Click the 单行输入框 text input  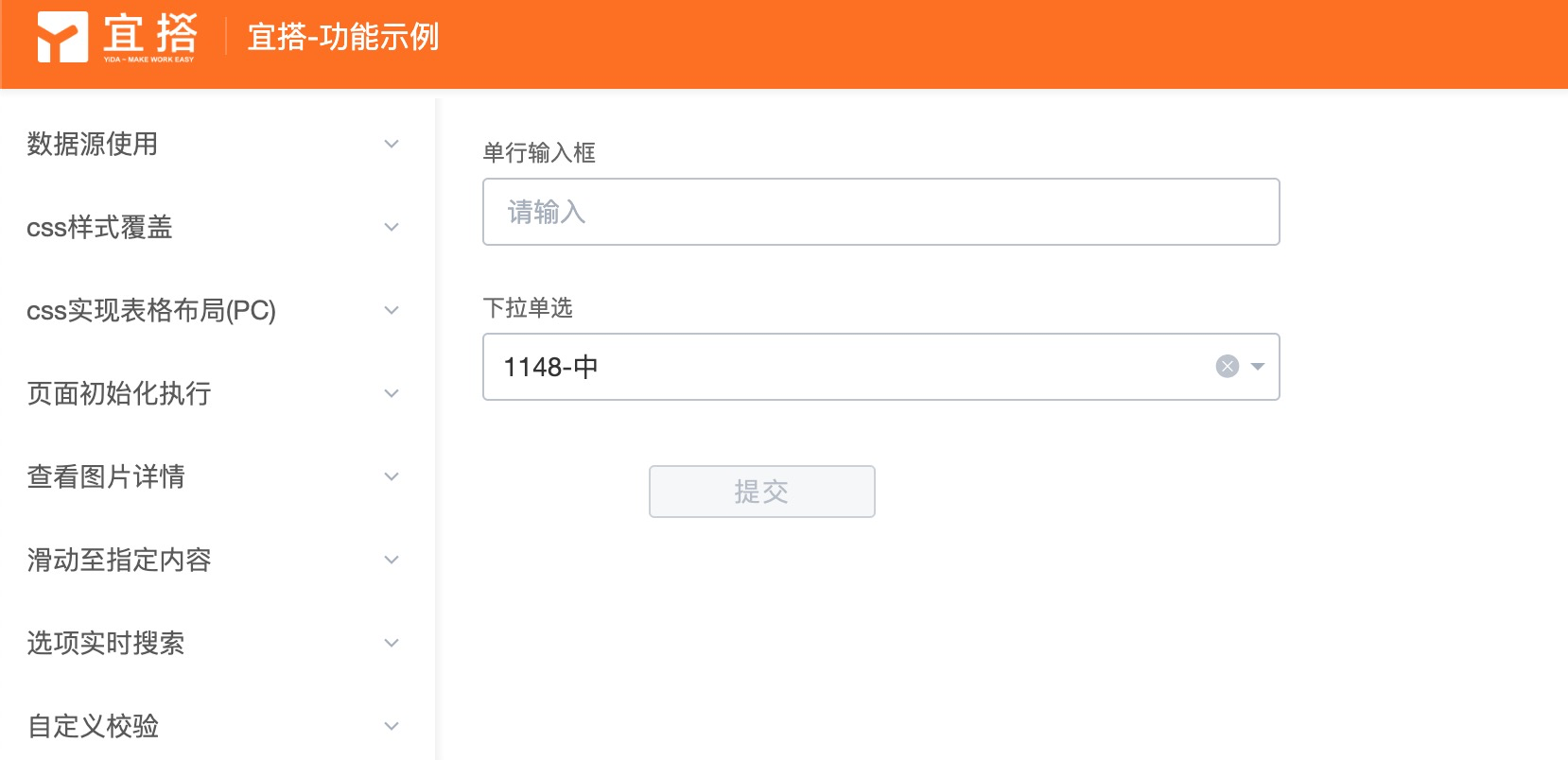880,212
